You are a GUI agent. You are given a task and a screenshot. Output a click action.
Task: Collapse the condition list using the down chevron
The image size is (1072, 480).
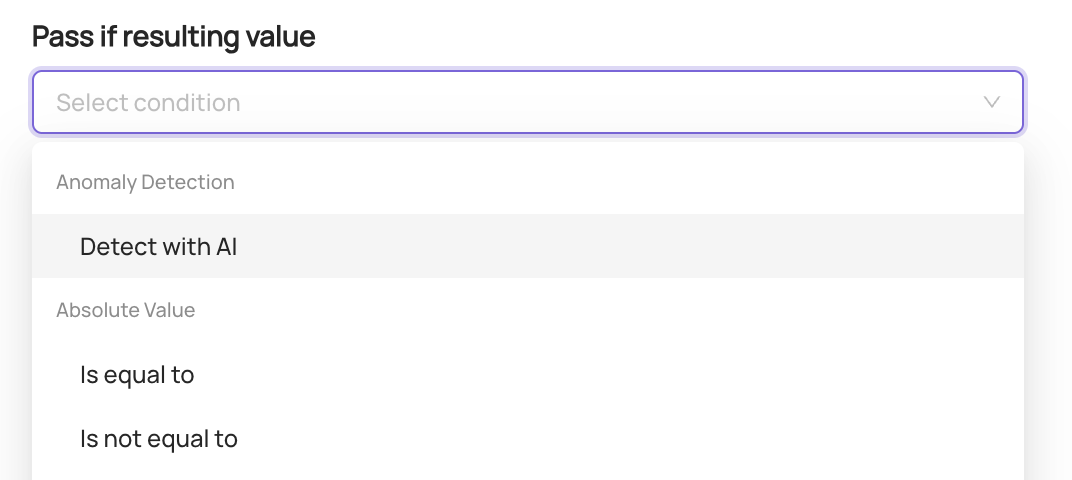point(991,102)
